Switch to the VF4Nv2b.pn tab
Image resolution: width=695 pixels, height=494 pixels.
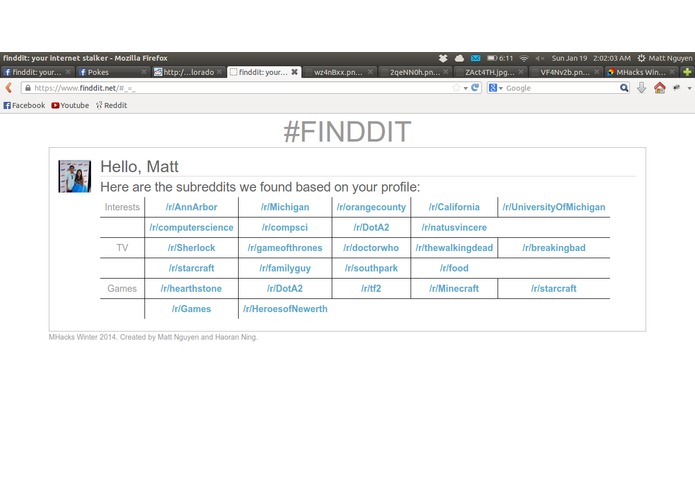tap(566, 72)
